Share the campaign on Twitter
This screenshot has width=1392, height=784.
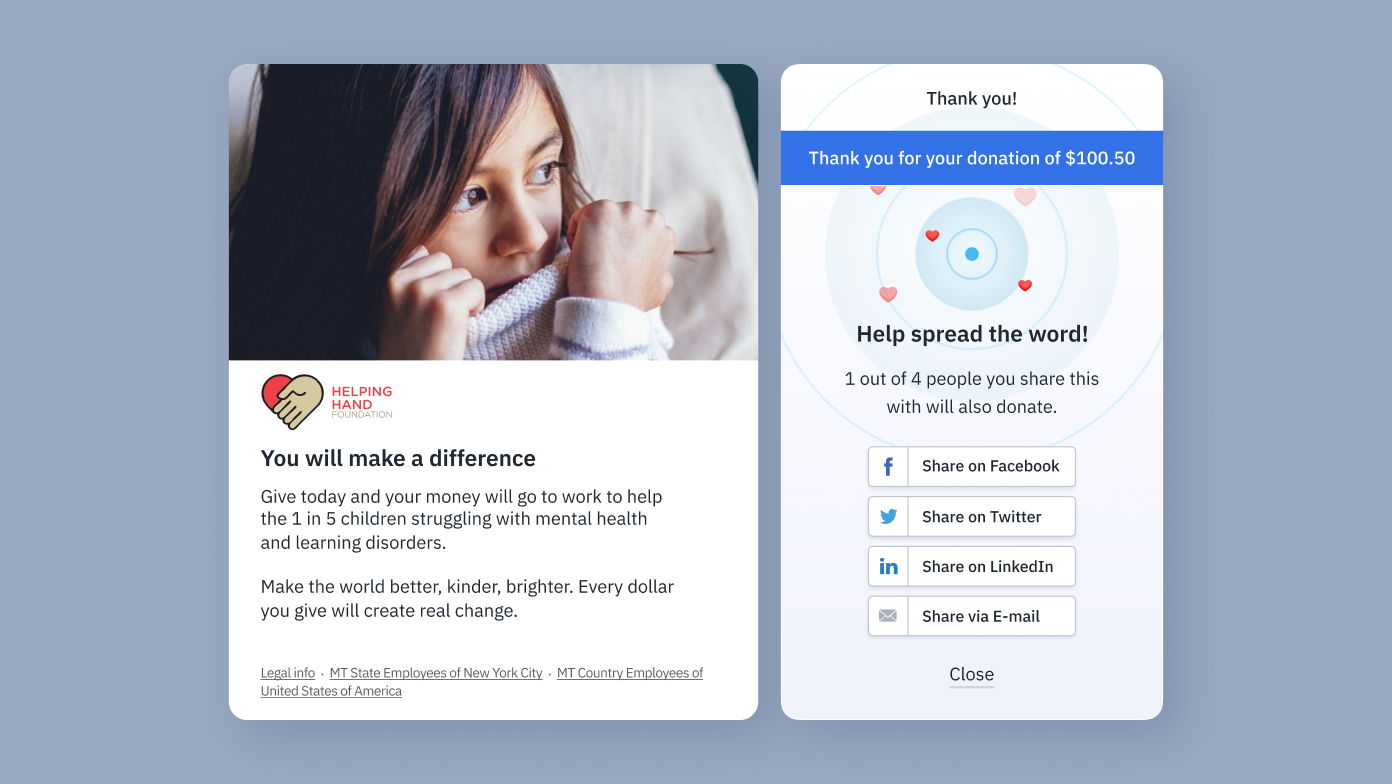point(972,517)
